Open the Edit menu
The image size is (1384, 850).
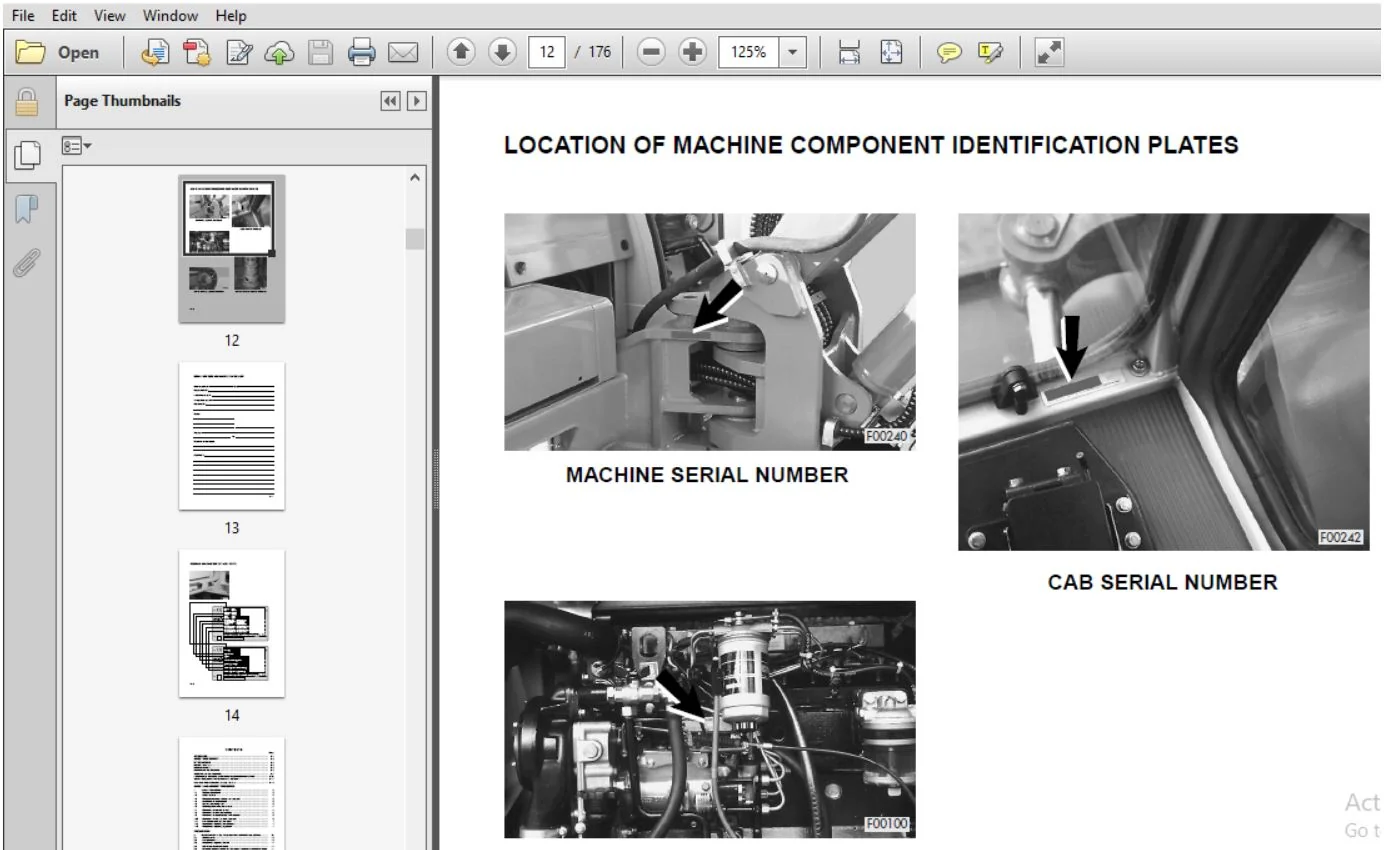point(64,16)
